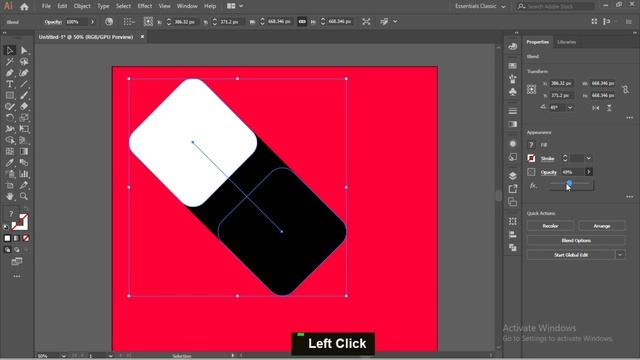640x360 pixels.
Task: Open the Color panel icon in dock
Action: [x=513, y=47]
